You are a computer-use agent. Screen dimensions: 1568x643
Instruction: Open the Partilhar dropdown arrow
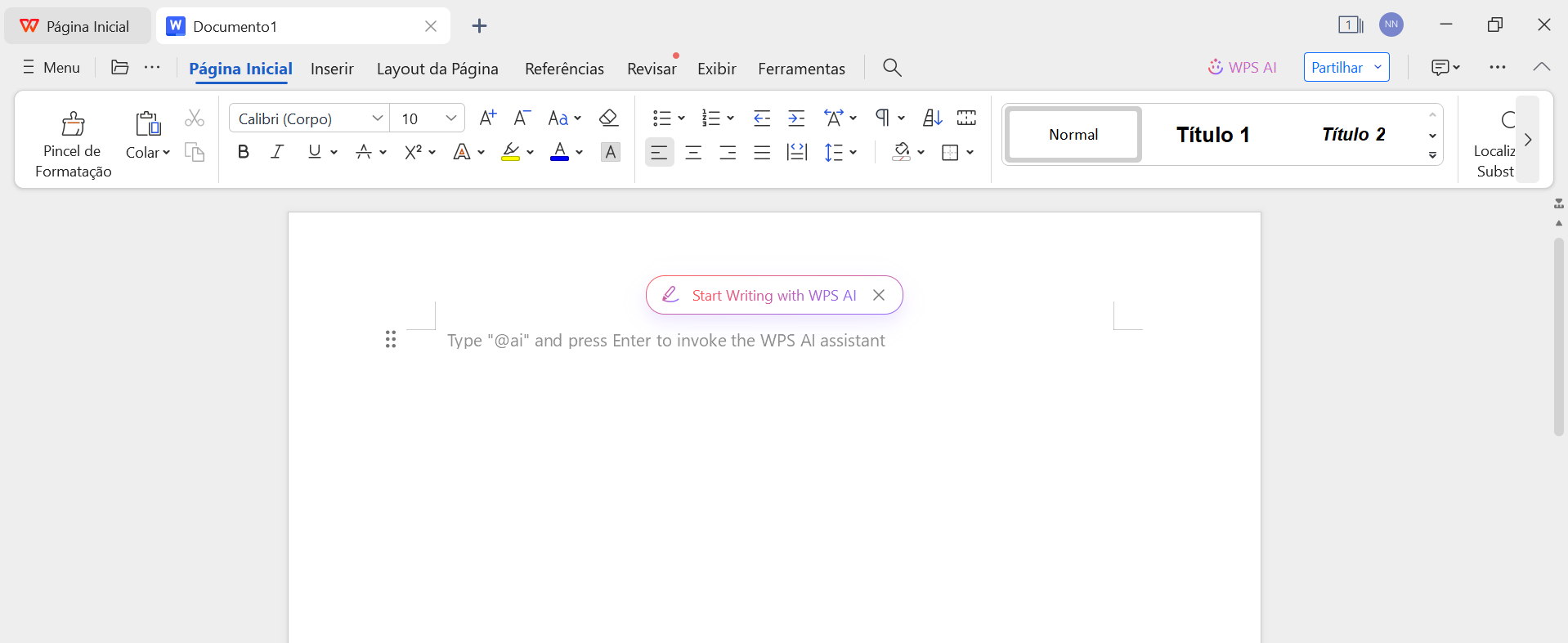click(1378, 67)
